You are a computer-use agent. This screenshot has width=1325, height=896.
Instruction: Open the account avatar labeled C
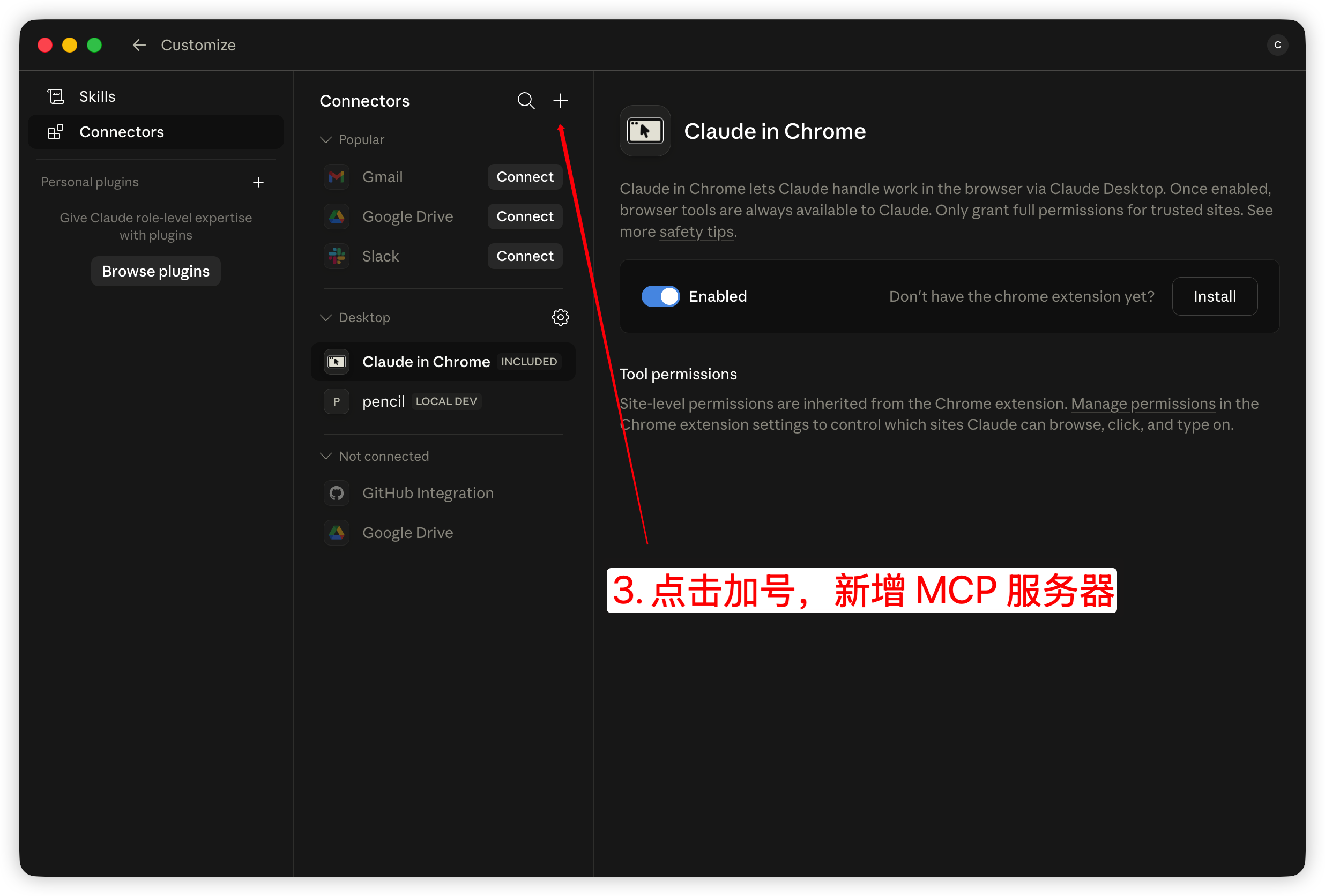(1277, 45)
